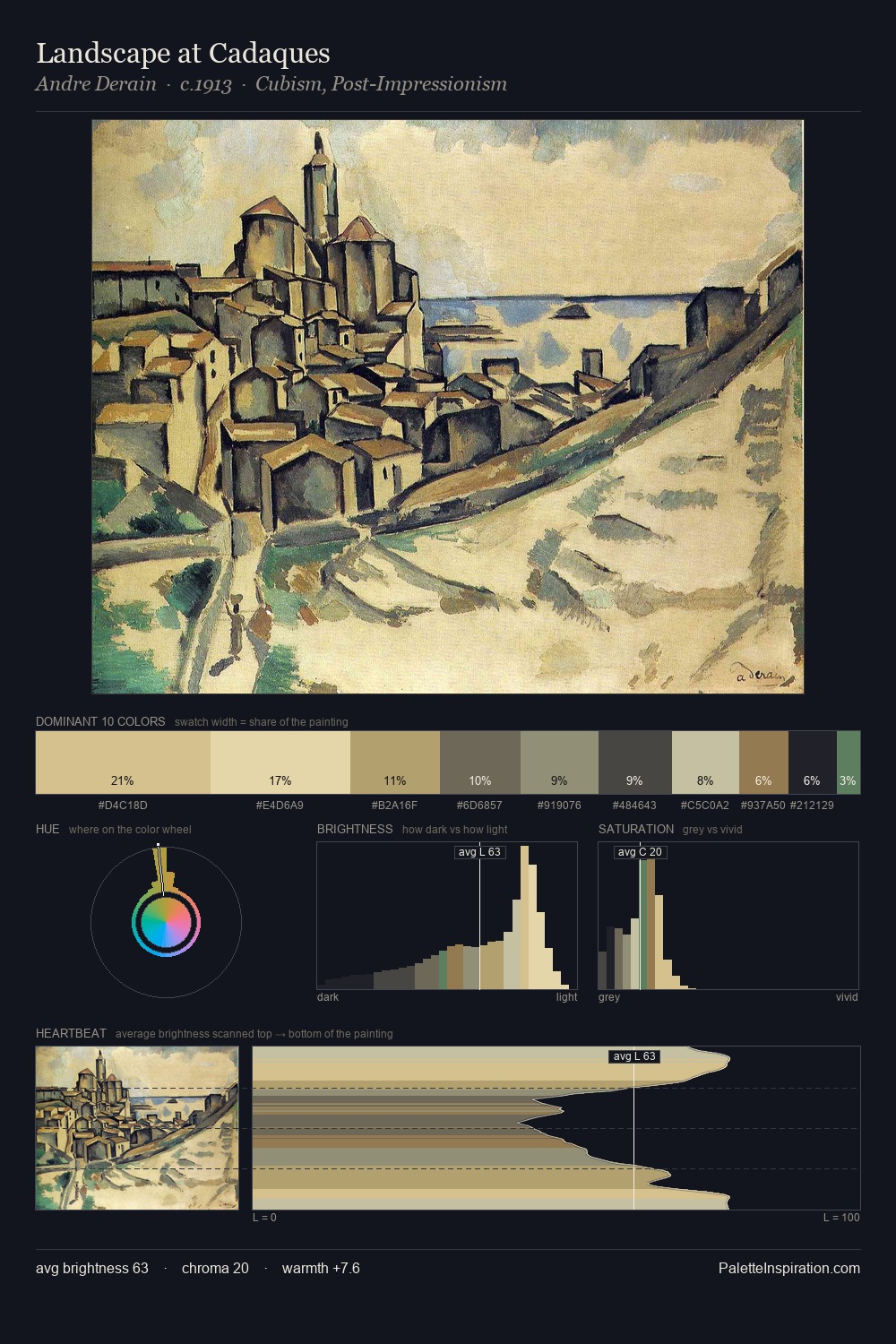Screen dimensions: 896x1344
Task: Select the 9% swatch above #919076
Action: 559,762
